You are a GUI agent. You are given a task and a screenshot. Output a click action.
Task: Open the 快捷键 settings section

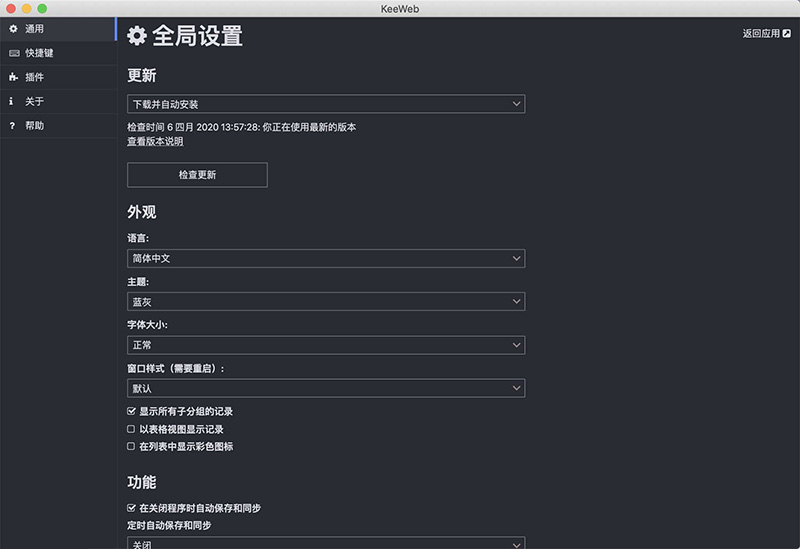tap(58, 53)
